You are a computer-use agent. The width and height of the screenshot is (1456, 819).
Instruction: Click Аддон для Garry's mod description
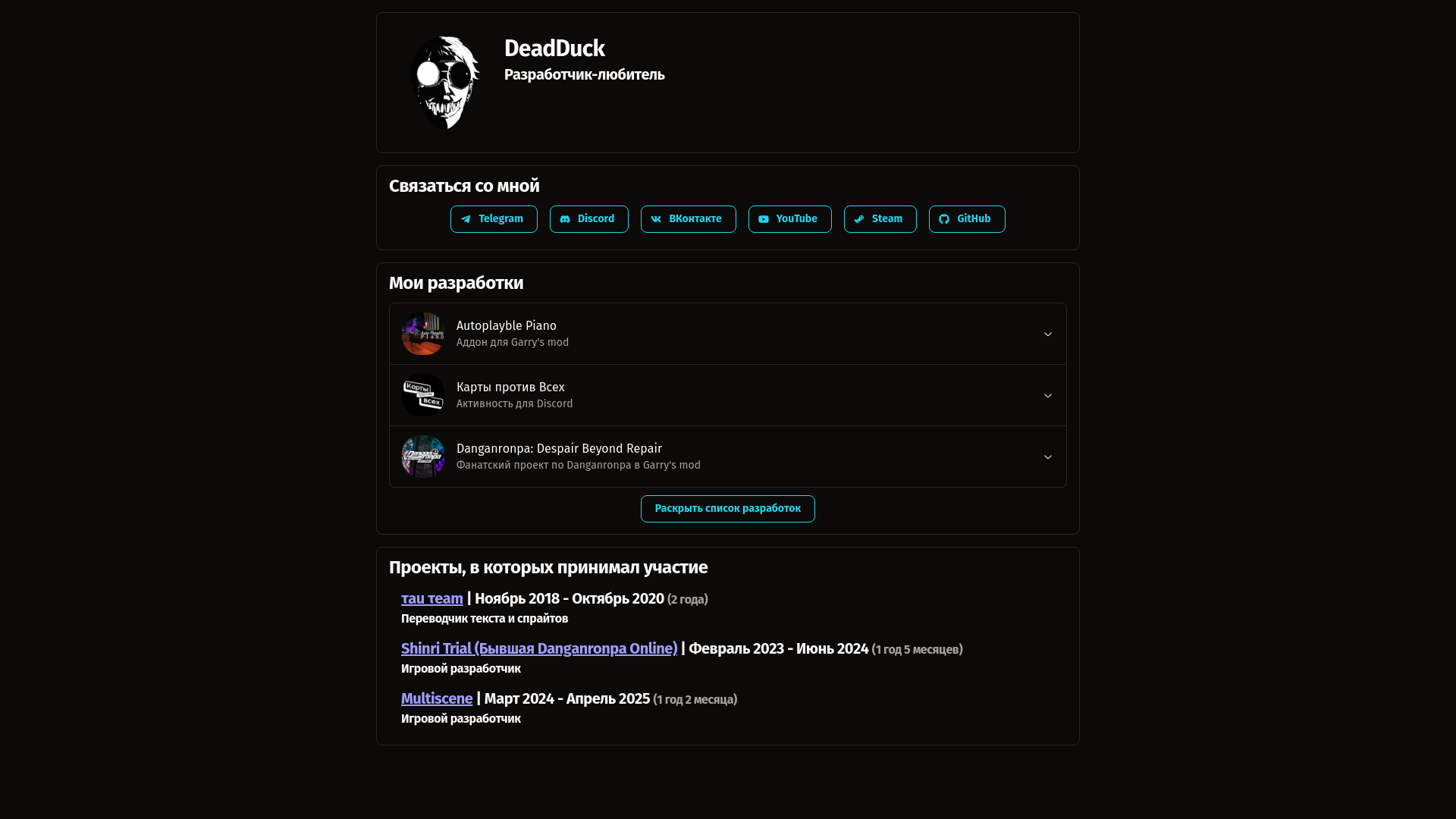point(513,342)
